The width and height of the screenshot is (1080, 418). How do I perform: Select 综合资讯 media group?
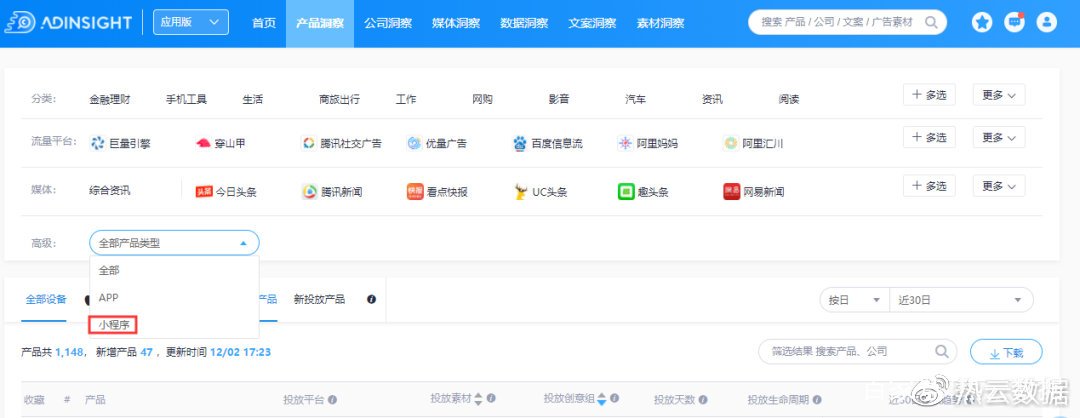click(x=110, y=191)
